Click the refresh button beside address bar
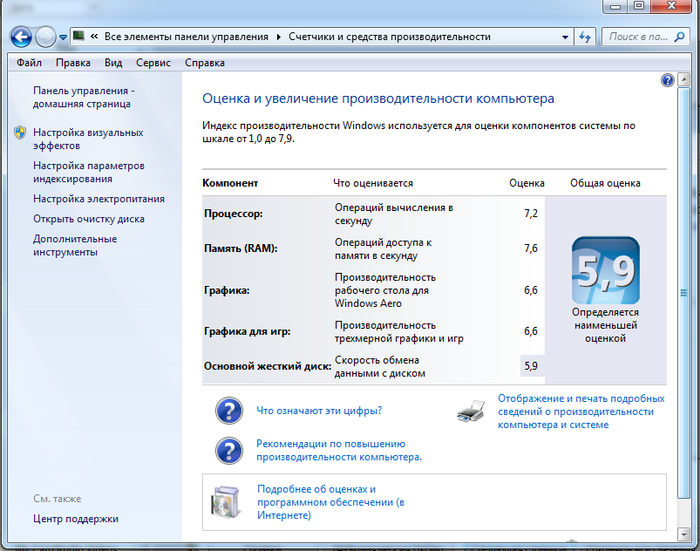The width and height of the screenshot is (700, 551). [x=586, y=37]
